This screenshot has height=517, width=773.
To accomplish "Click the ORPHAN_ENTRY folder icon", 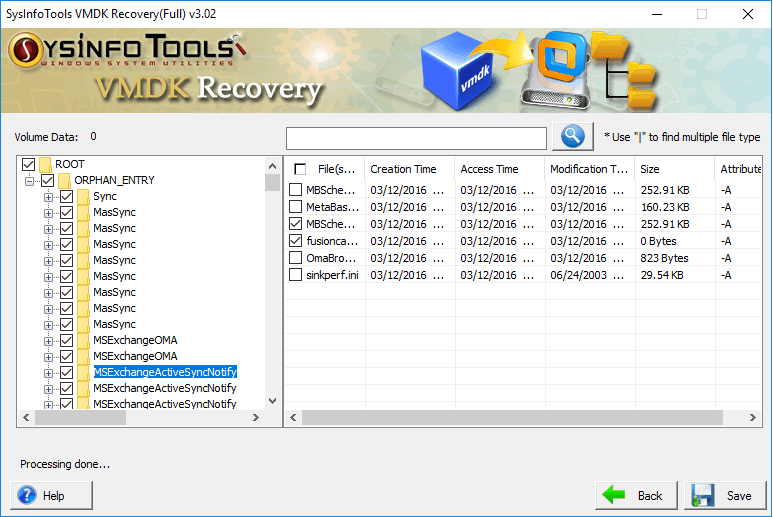I will pos(65,180).
